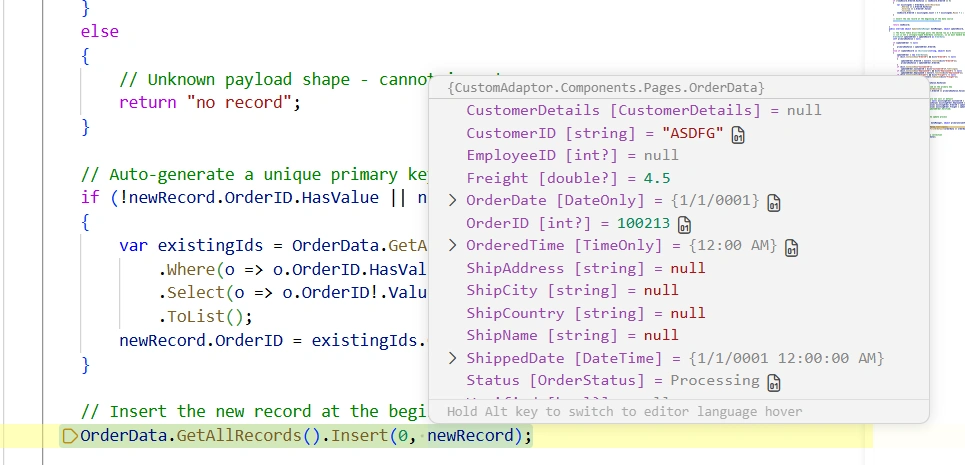Click the {CustomAdaptor.Components.Pages.OrderData} hover header
This screenshot has height=465, width=965.
606,88
